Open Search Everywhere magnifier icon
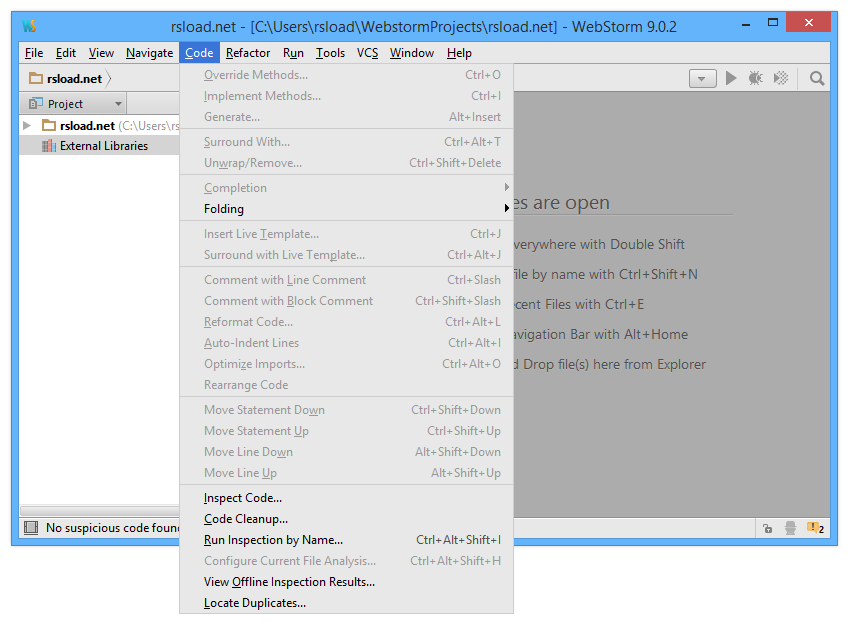The height and width of the screenshot is (635, 852). click(x=817, y=78)
